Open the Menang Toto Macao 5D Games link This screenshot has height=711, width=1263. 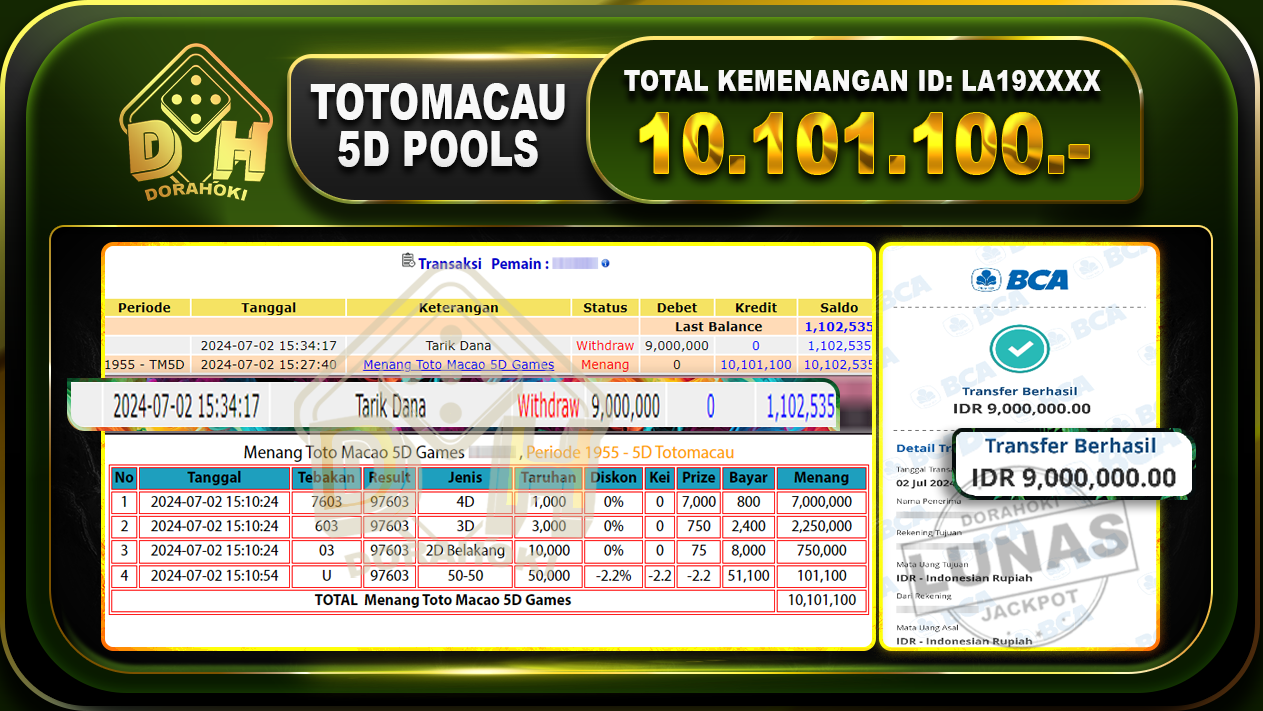pyautogui.click(x=458, y=364)
